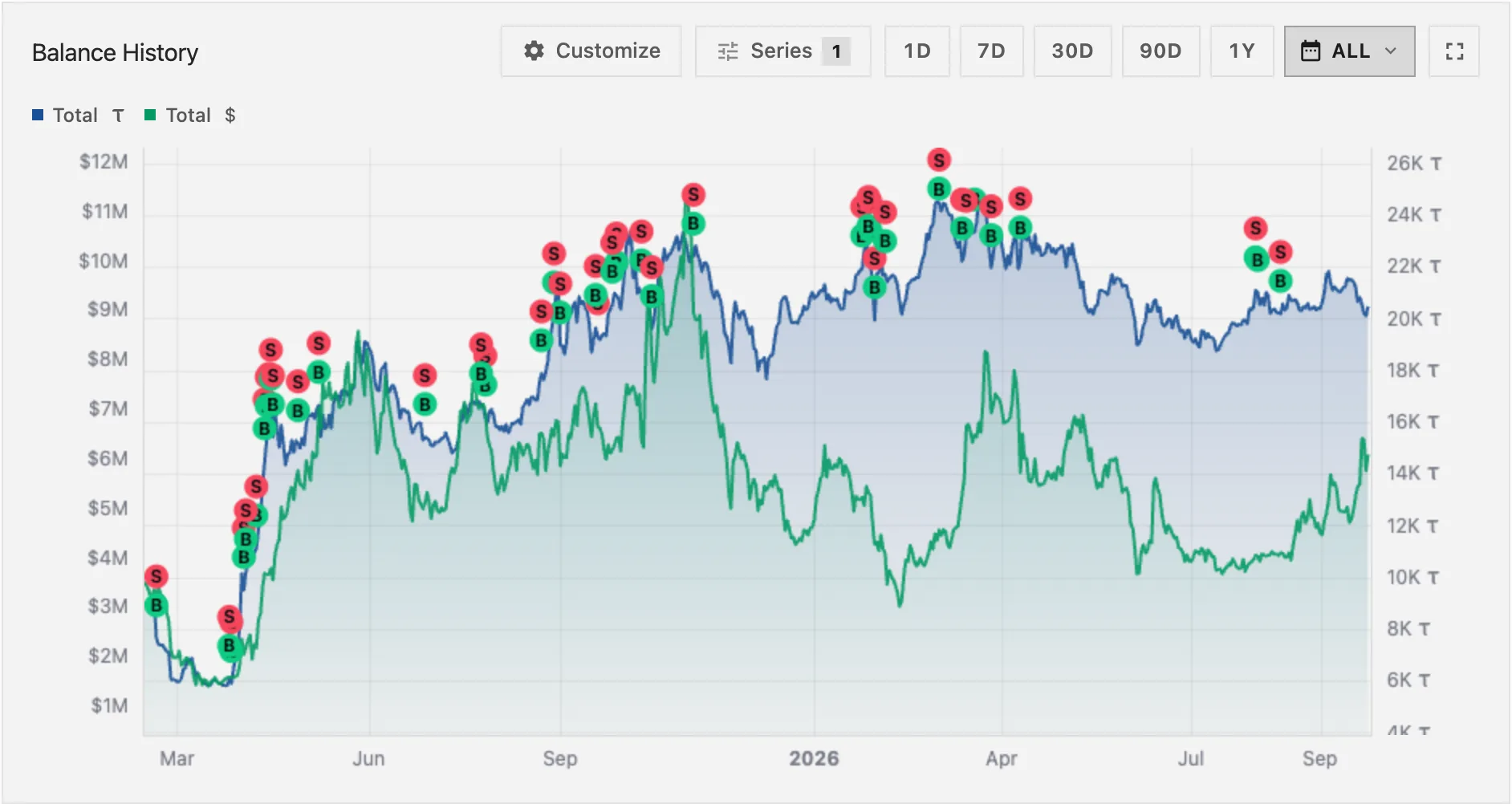Click the 26K τ right axis label
This screenshot has height=804, width=1512.
coord(1414,164)
